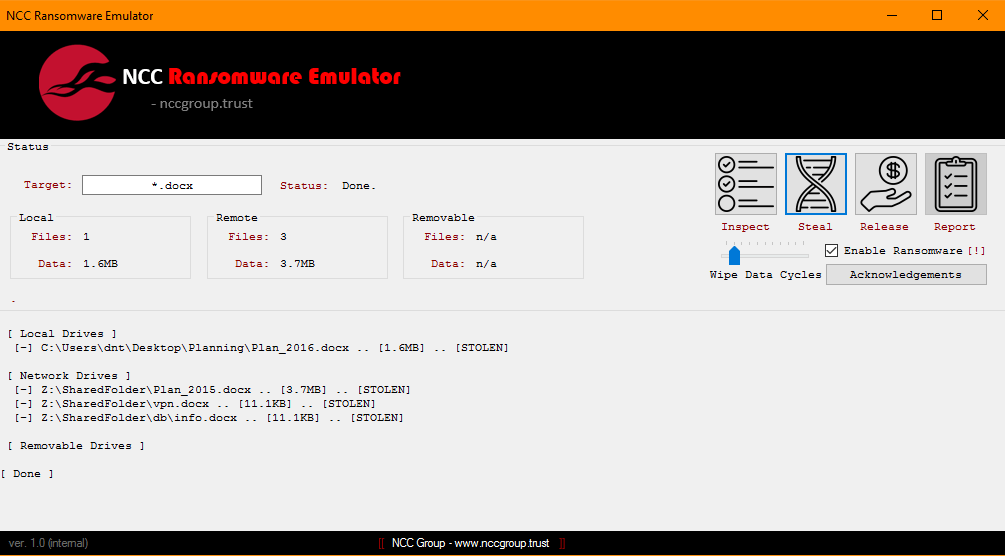Screen dimensions: 1005x556
Task: Select the Network Drives section header
Action: (x=64, y=376)
